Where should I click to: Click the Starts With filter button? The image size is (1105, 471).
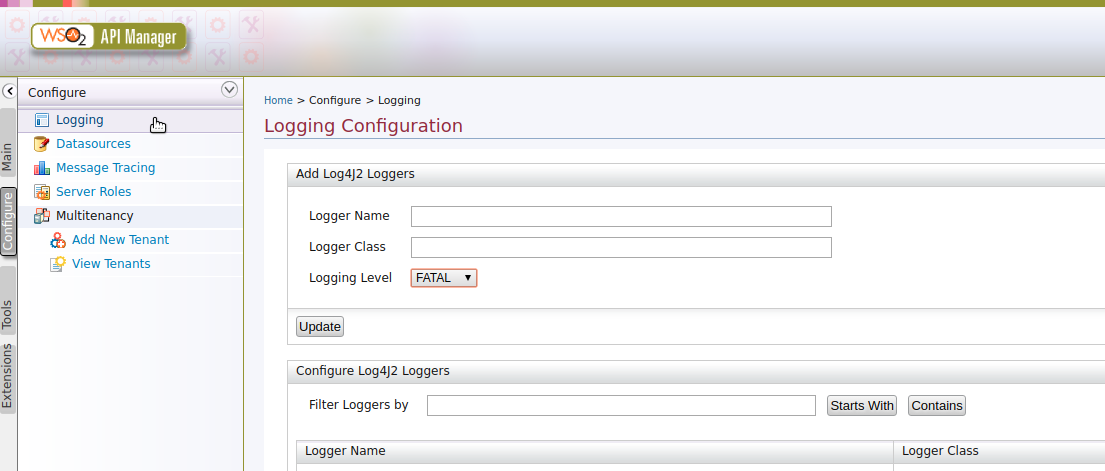click(862, 405)
